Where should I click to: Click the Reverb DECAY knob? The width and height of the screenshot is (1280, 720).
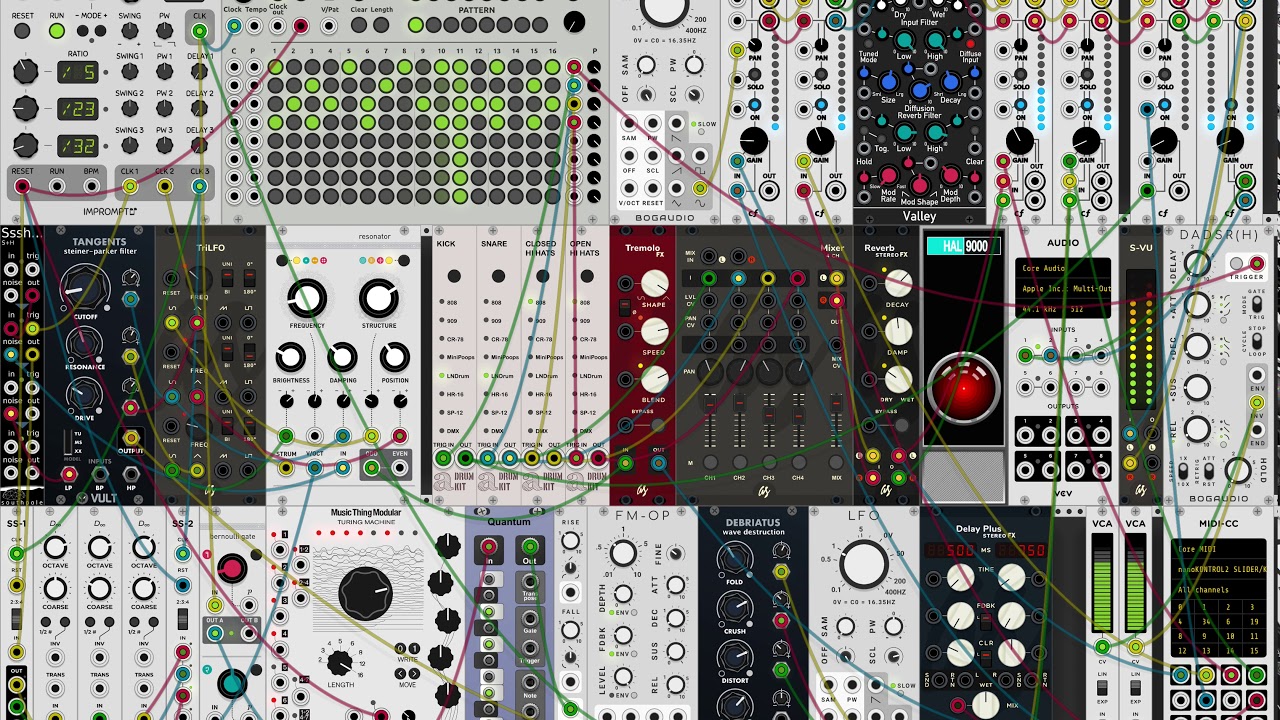(x=898, y=284)
